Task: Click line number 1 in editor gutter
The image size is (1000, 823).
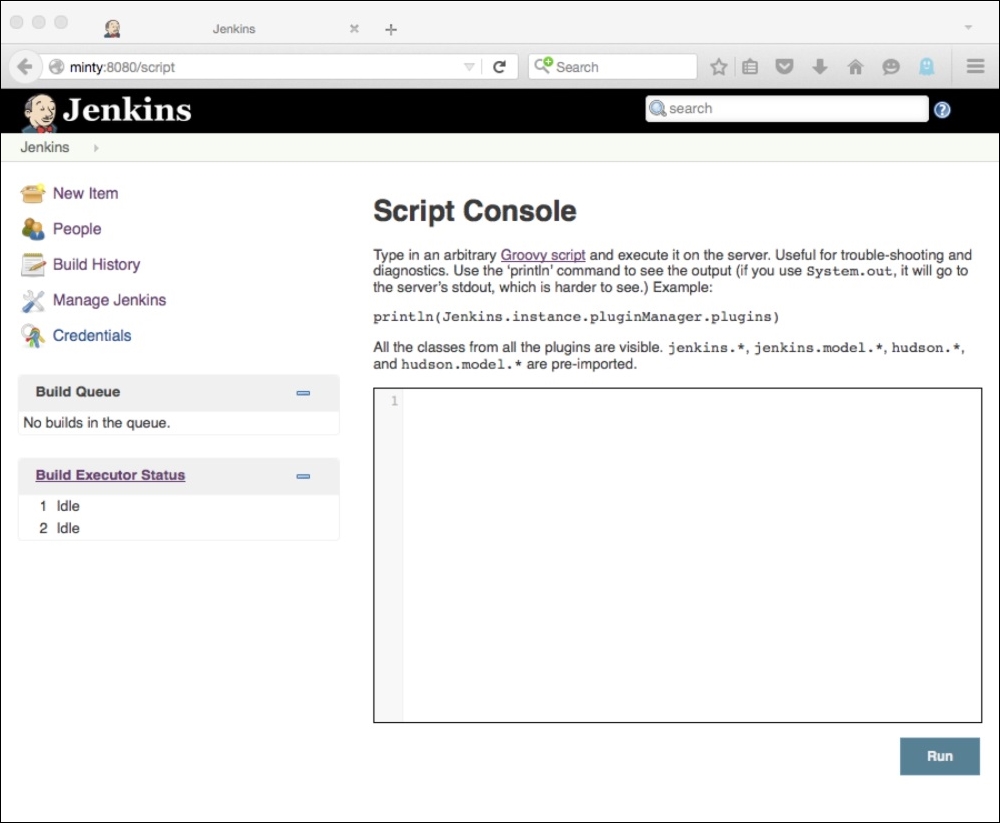Action: click(394, 401)
